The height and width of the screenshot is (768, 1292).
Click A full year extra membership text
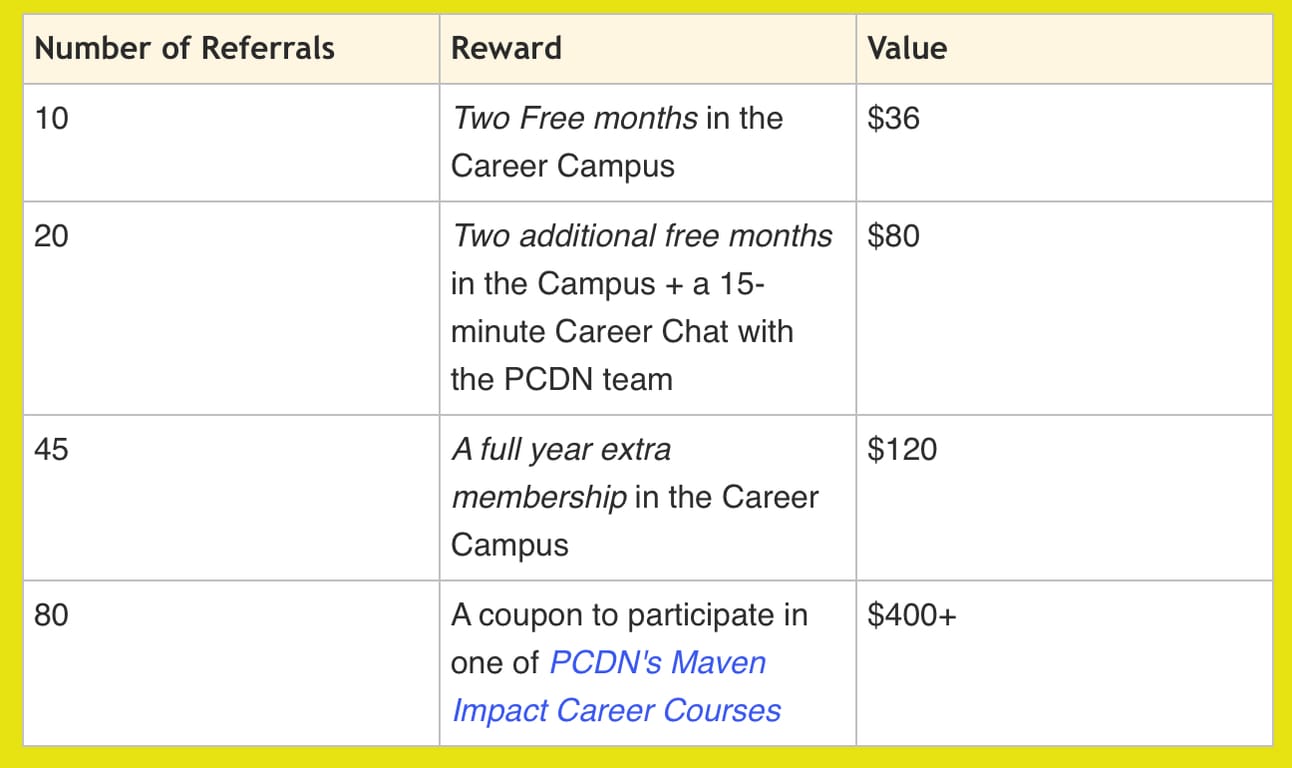tap(561, 450)
